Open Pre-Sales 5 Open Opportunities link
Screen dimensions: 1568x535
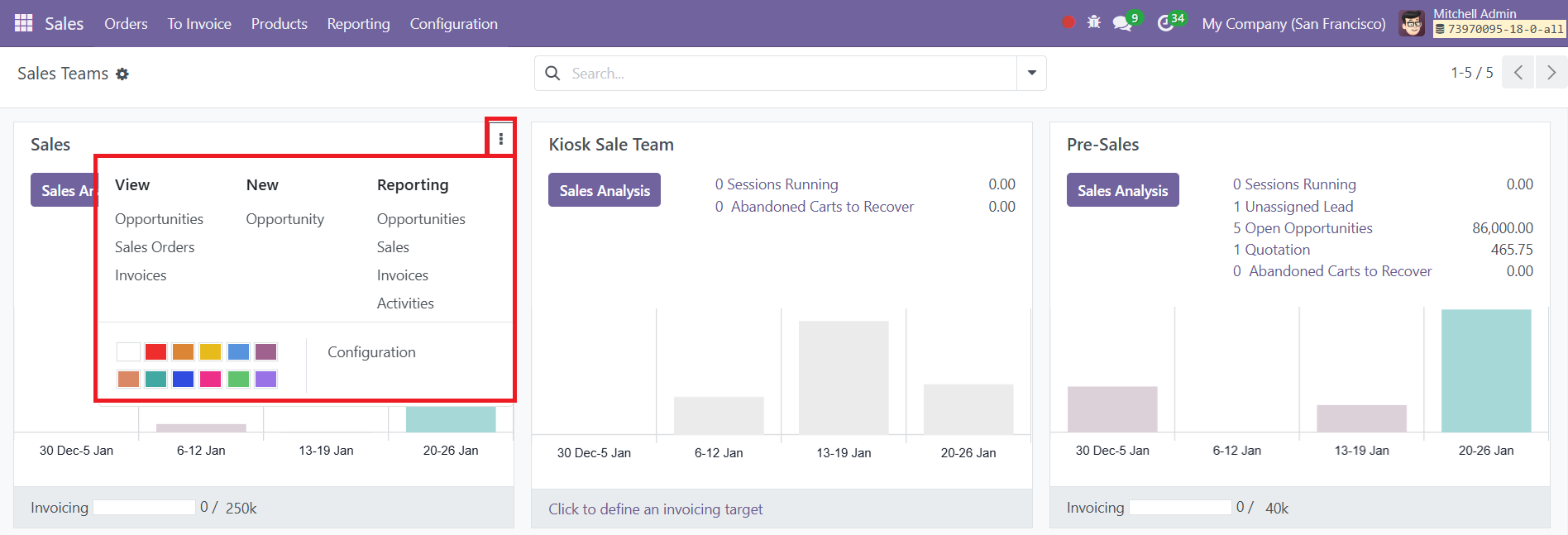coord(1303,228)
